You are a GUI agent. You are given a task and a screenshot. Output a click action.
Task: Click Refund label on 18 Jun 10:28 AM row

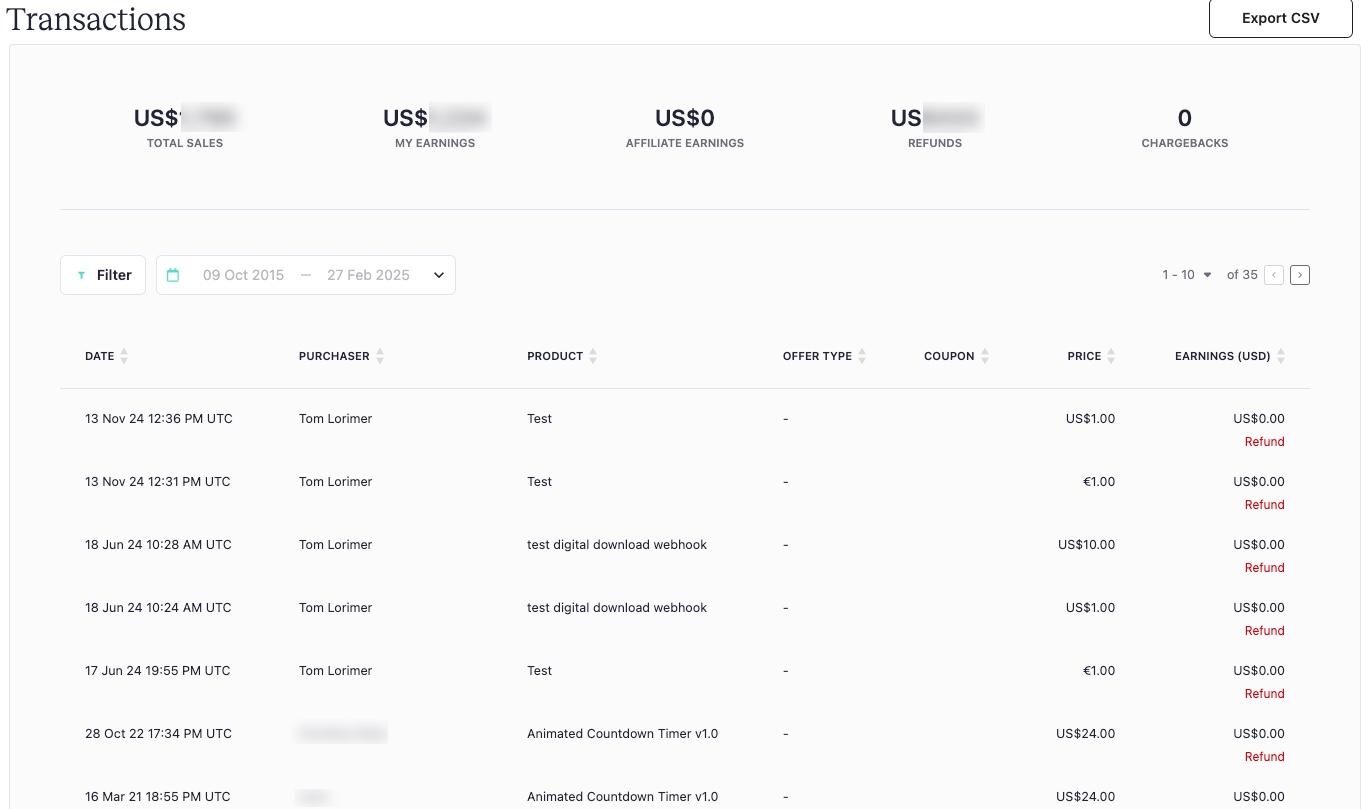click(1264, 568)
